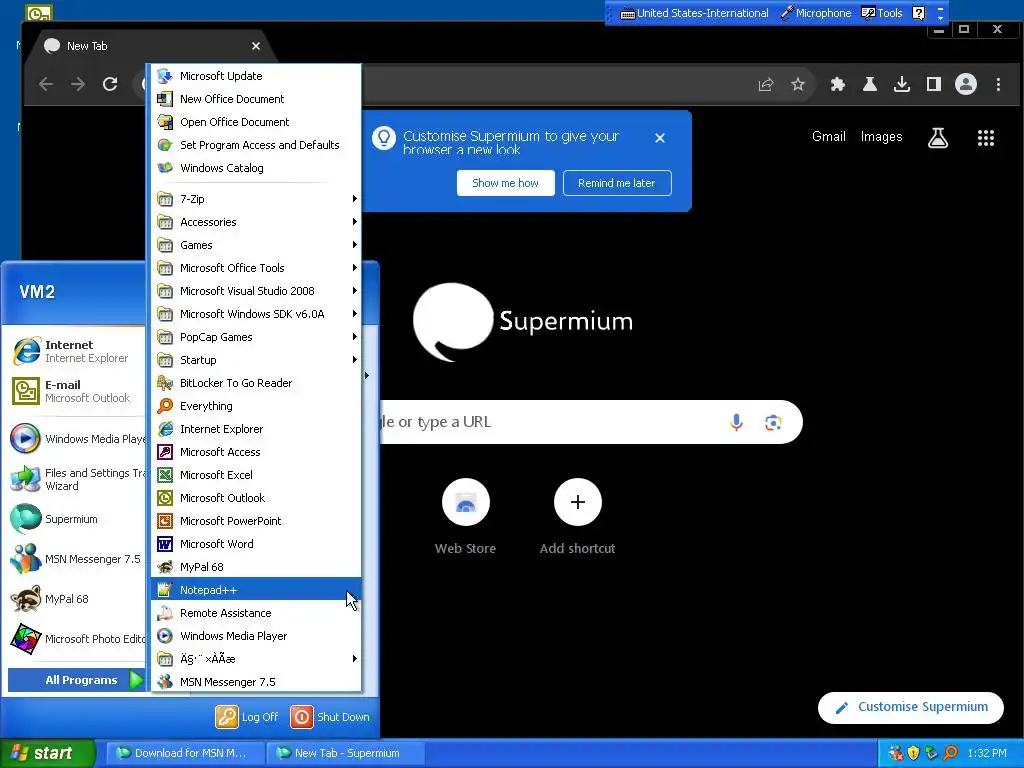Expand the Startup folder

(x=256, y=360)
